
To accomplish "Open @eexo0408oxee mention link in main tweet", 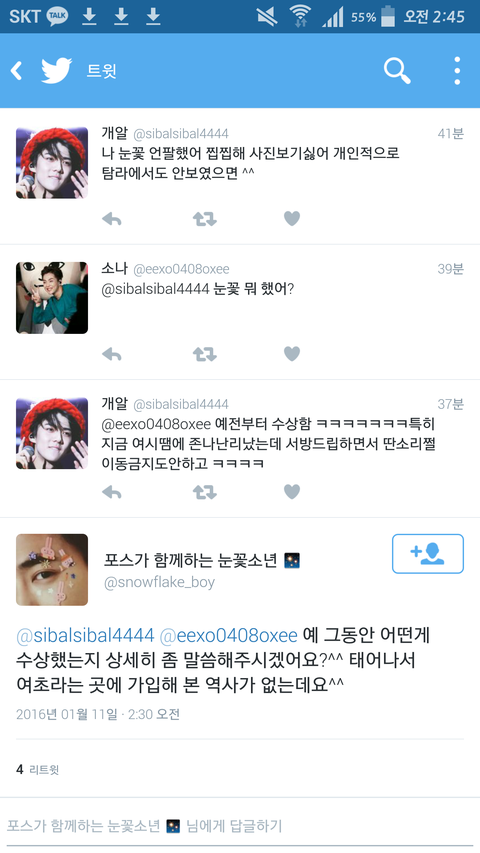I will [x=229, y=635].
